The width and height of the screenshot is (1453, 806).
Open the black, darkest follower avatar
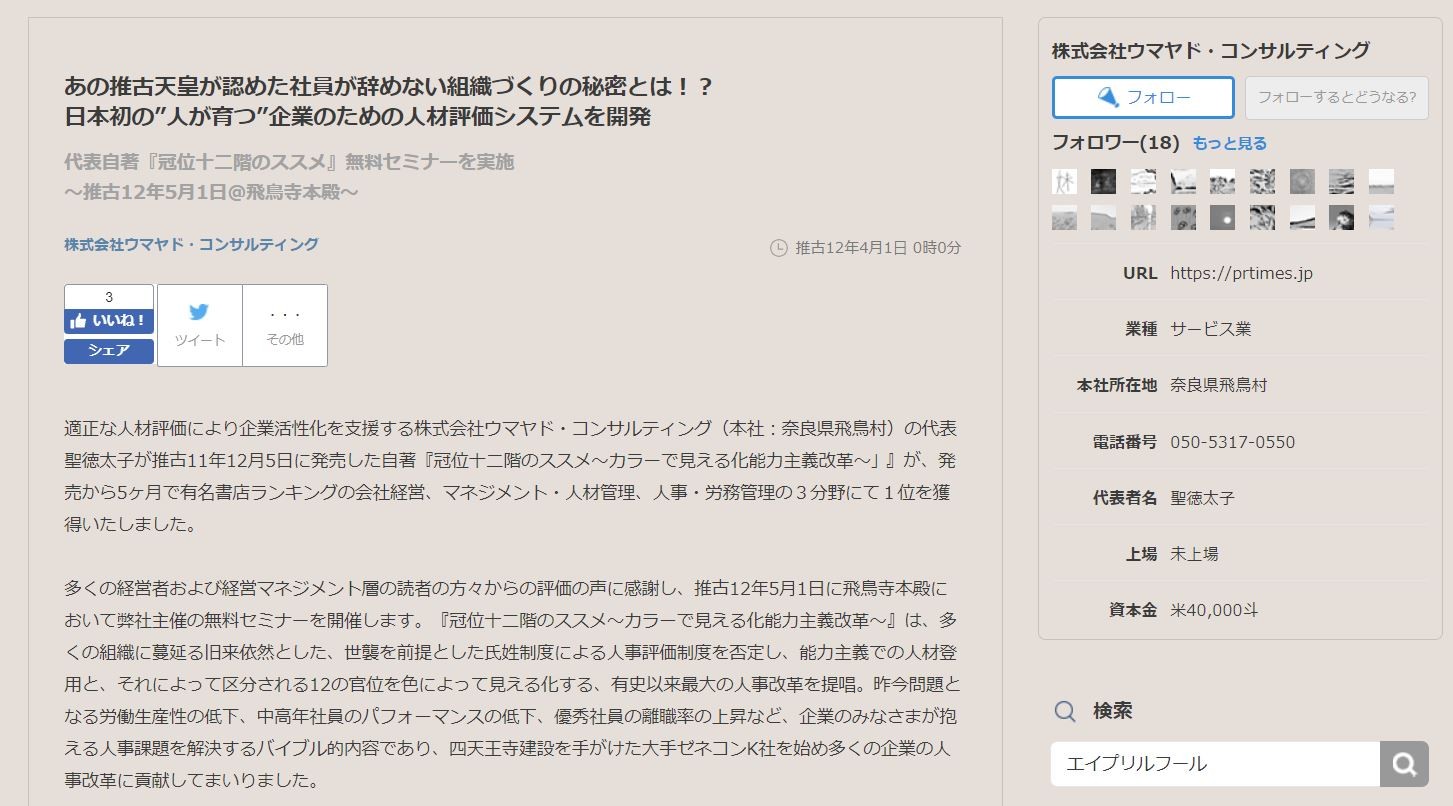[x=1103, y=181]
